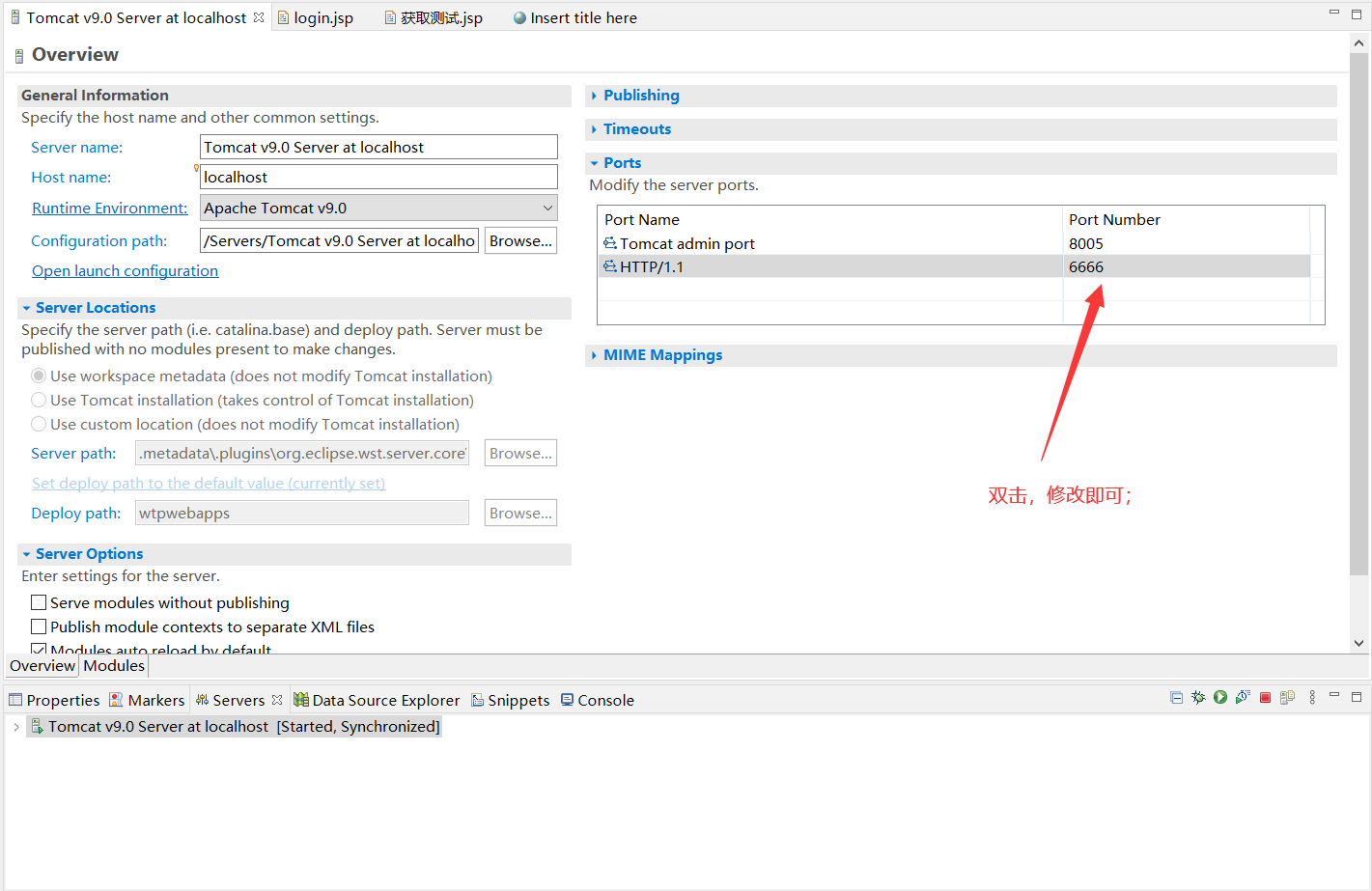Click Set deploy path to default link

[209, 483]
